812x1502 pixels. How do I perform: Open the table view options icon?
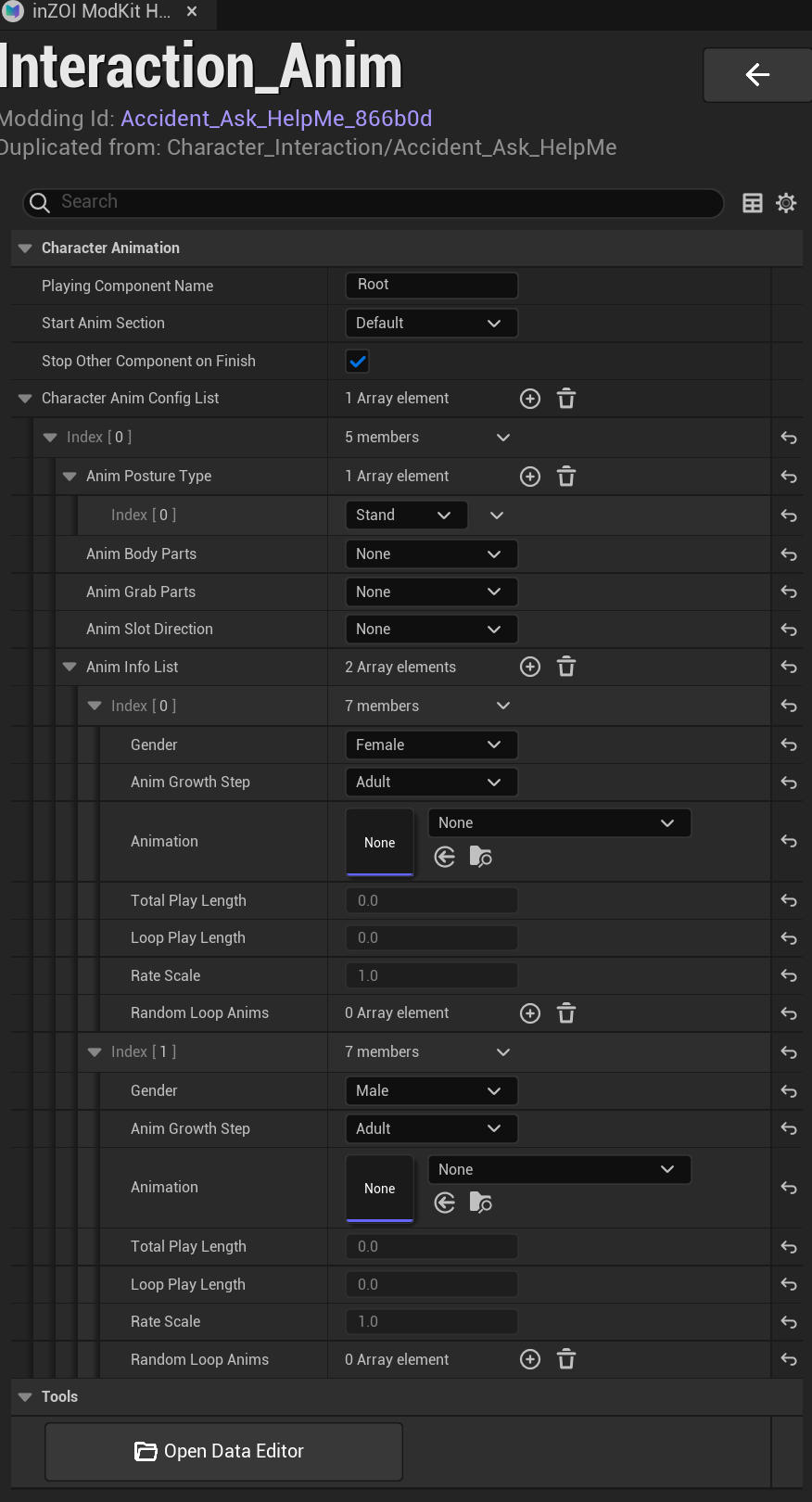pyautogui.click(x=753, y=203)
